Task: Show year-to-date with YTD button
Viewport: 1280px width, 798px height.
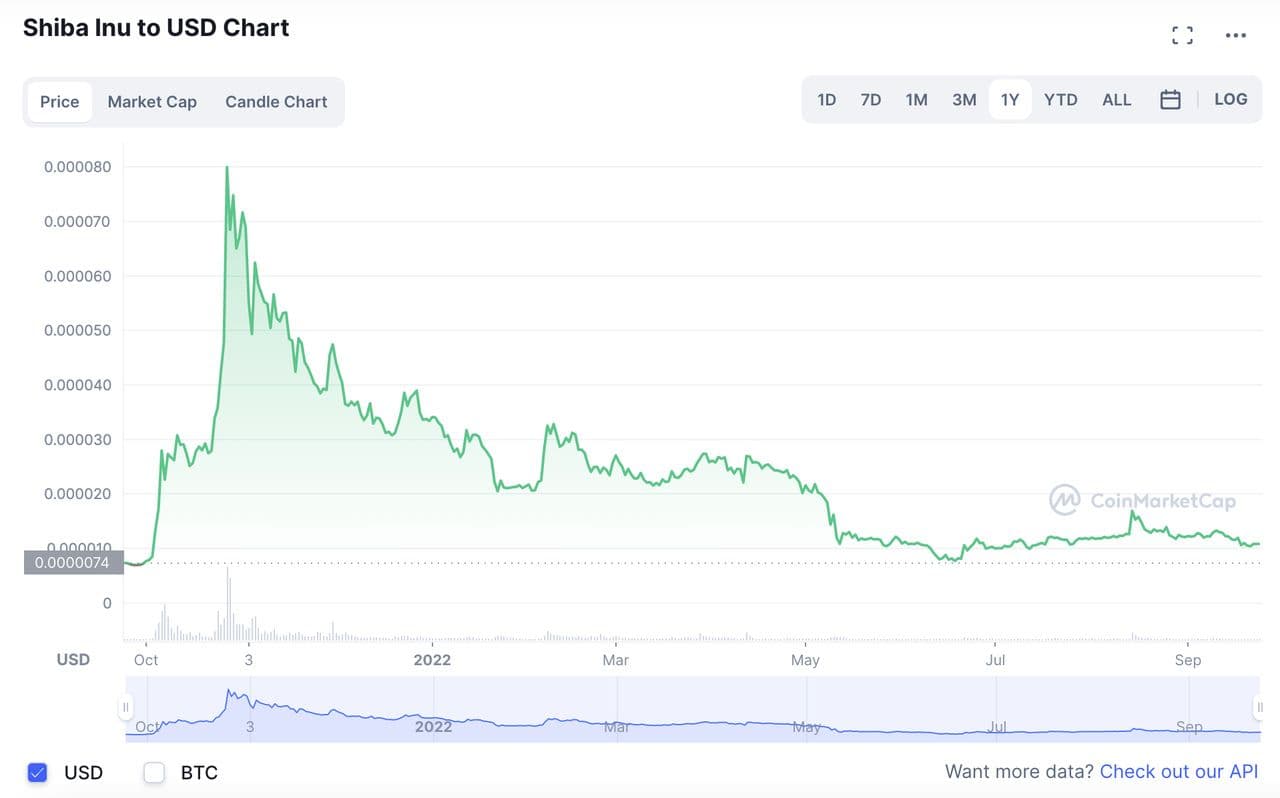Action: tap(1061, 100)
